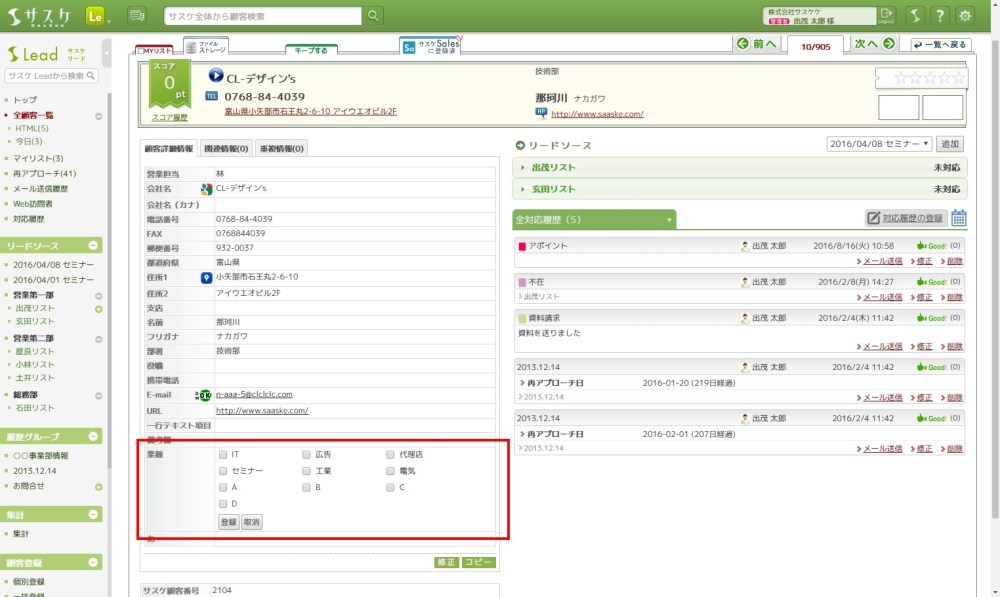Click the 登録 button under industry checkboxes
1000x597 pixels.
point(229,522)
